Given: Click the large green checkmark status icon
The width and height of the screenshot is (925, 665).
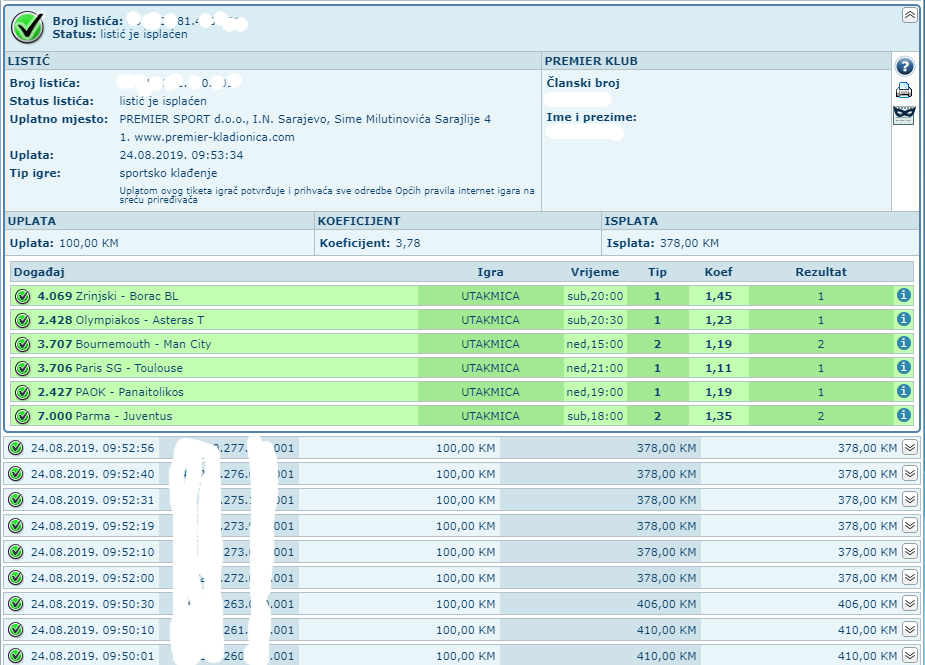Looking at the screenshot, I should pyautogui.click(x=28, y=27).
